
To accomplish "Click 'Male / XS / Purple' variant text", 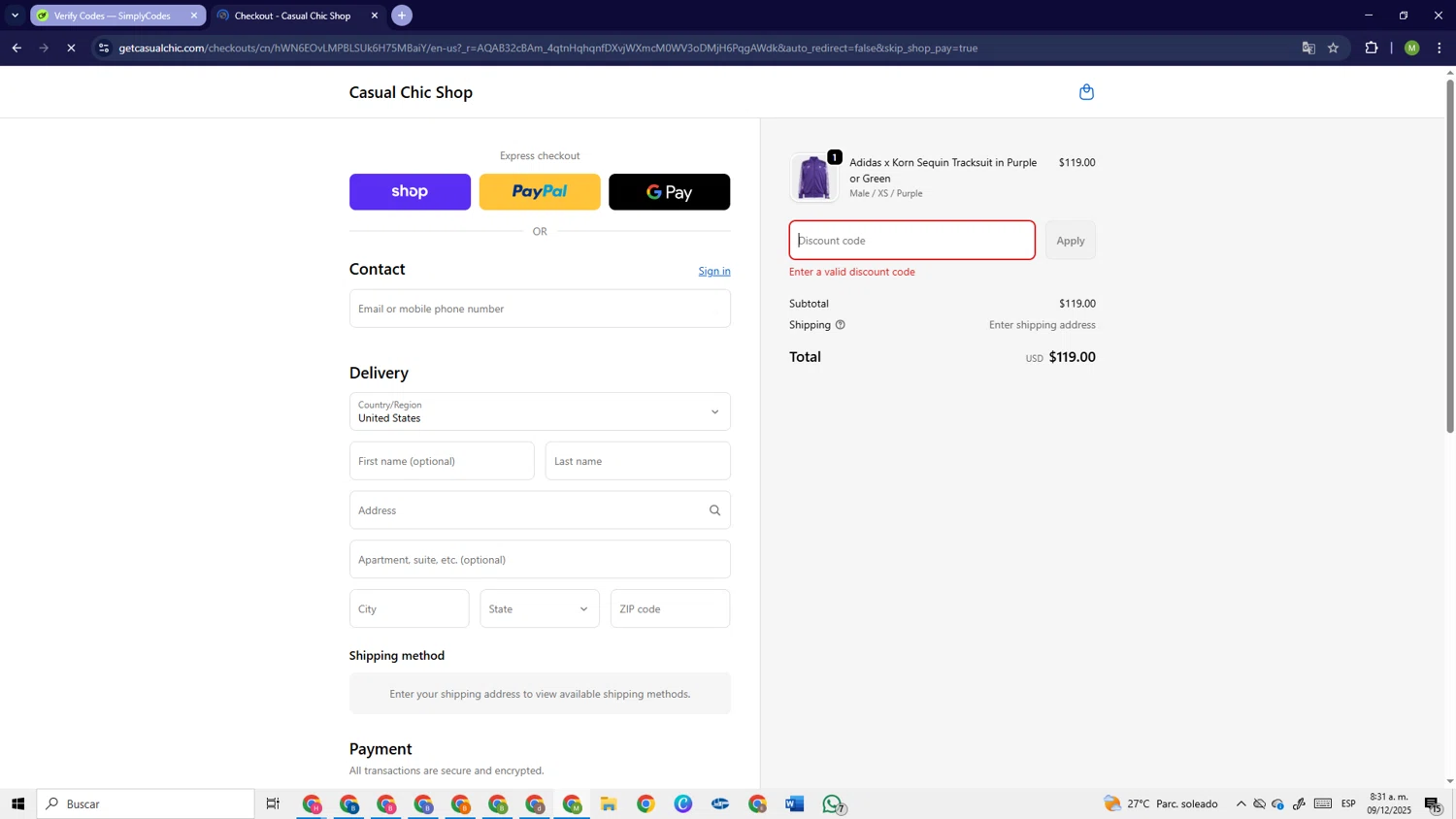I will point(886,193).
